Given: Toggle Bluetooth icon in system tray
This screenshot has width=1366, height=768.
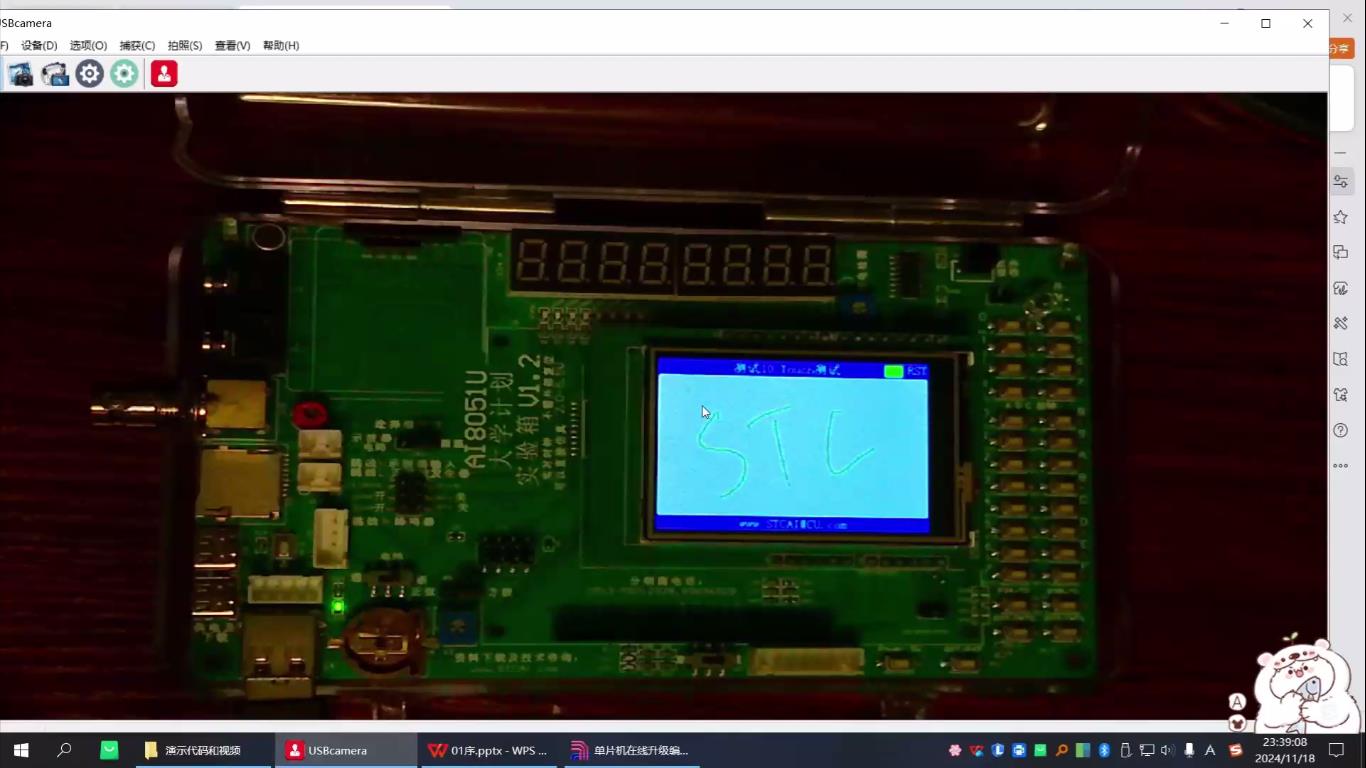Looking at the screenshot, I should [x=1105, y=750].
